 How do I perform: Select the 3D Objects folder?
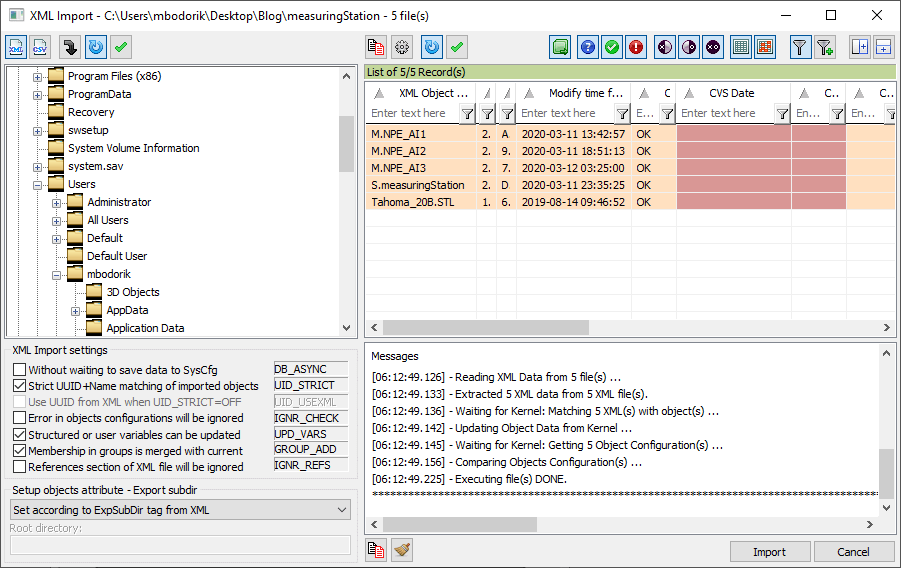[x=133, y=292]
